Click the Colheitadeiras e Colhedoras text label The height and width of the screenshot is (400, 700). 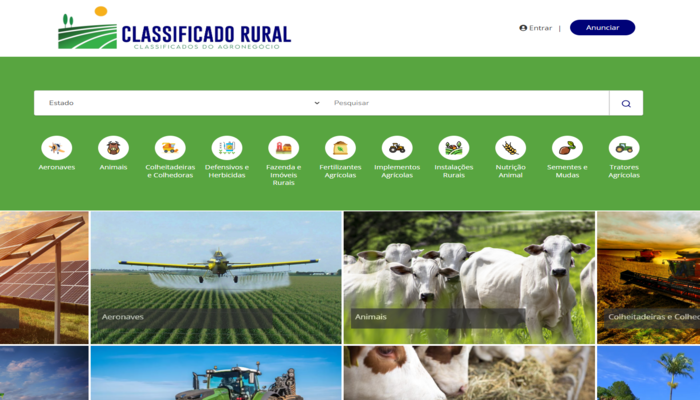click(170, 171)
